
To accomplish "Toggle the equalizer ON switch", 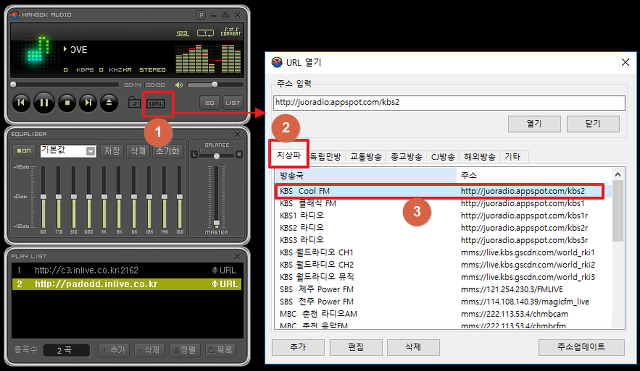I will [24, 151].
